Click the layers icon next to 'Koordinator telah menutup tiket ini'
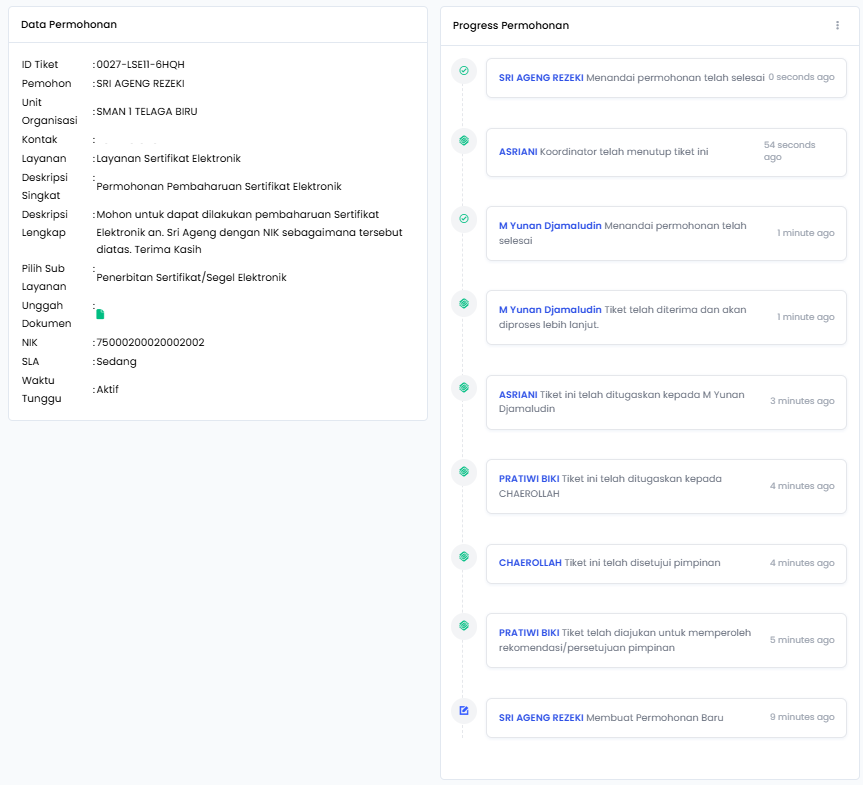 tap(463, 141)
